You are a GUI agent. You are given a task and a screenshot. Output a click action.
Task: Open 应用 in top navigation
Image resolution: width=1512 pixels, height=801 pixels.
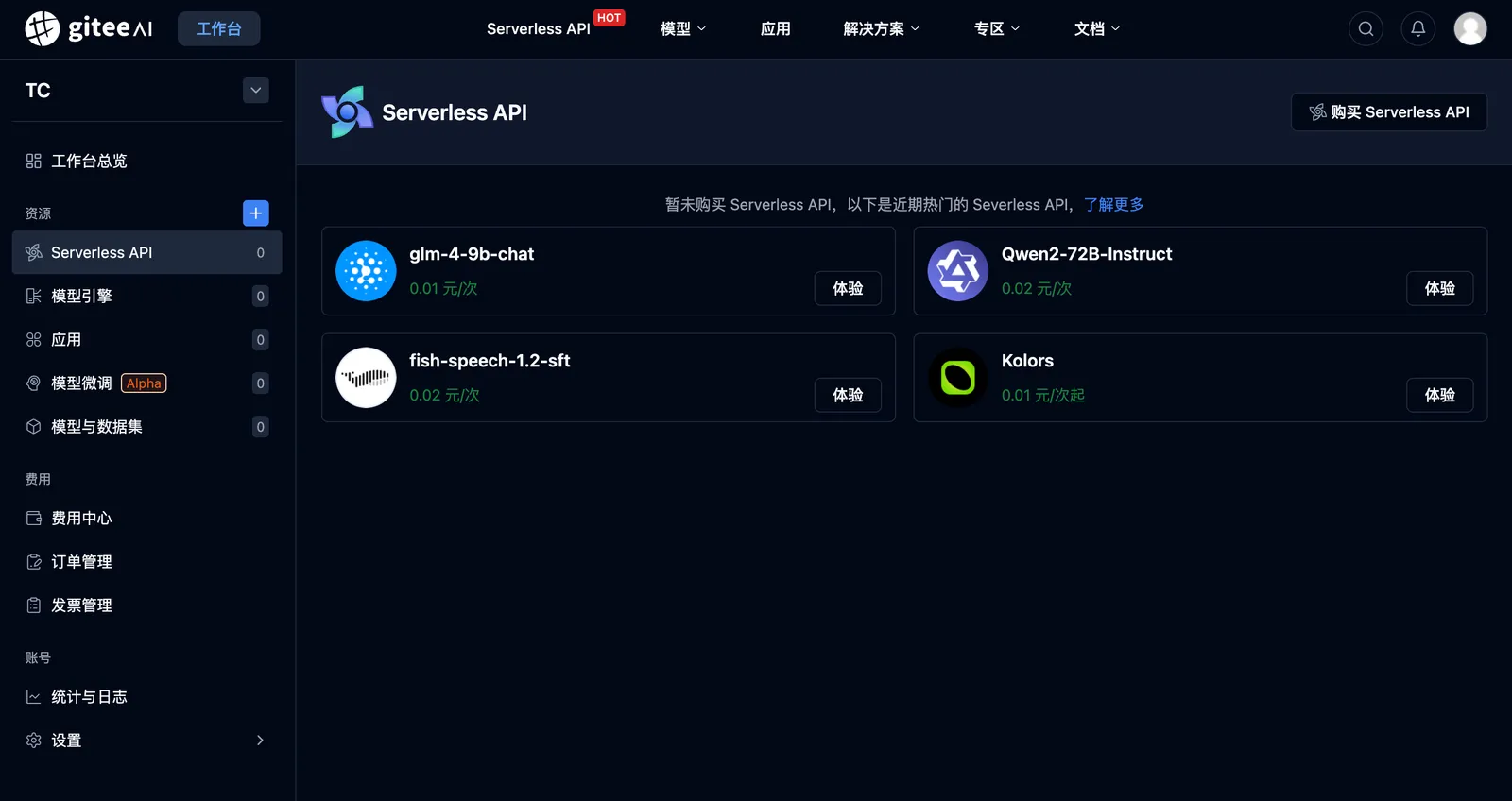(x=776, y=29)
